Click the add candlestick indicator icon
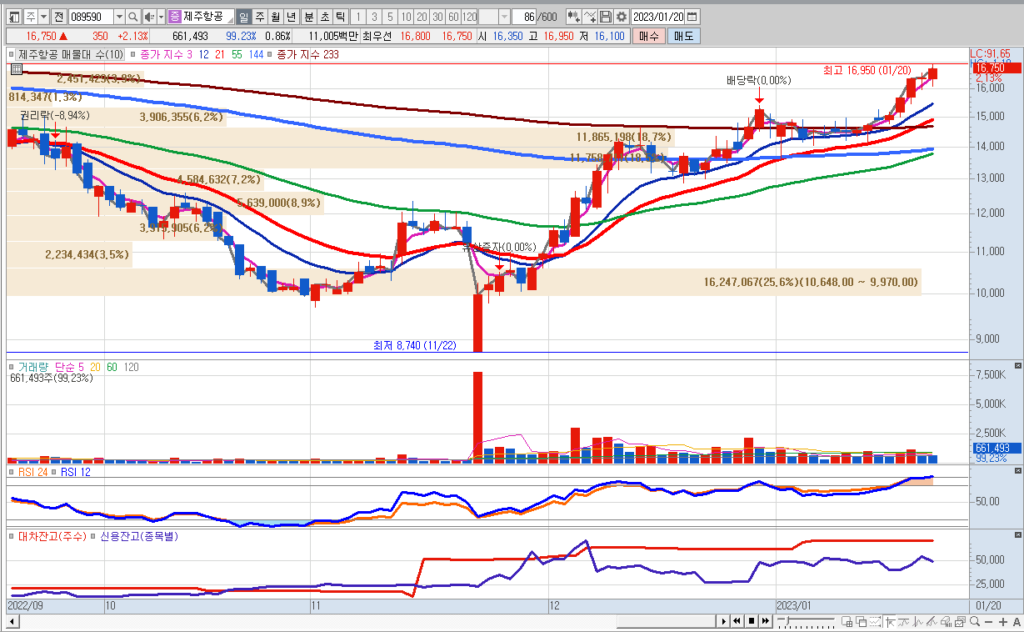This screenshot has width=1024, height=632. (x=573, y=17)
